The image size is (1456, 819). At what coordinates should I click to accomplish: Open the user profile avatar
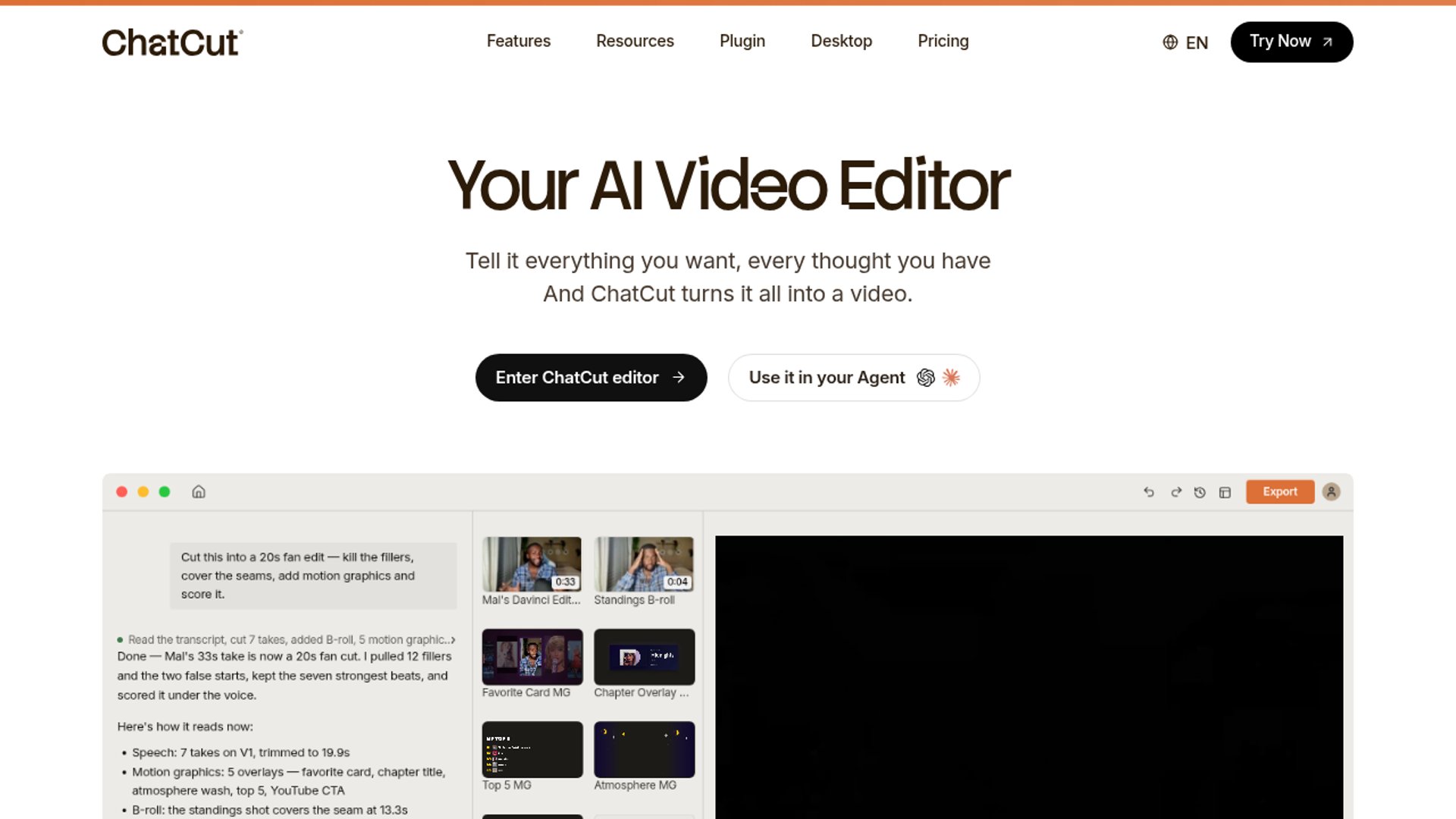1331,491
